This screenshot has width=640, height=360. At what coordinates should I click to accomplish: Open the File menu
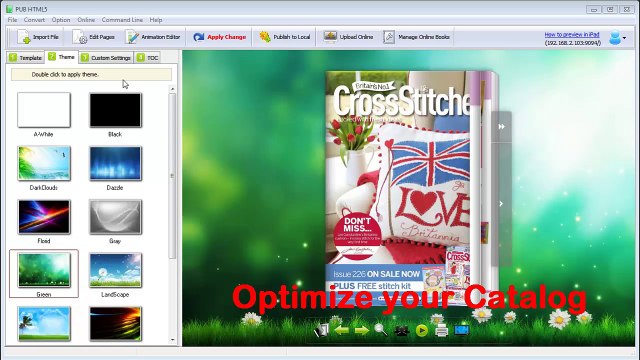12,20
